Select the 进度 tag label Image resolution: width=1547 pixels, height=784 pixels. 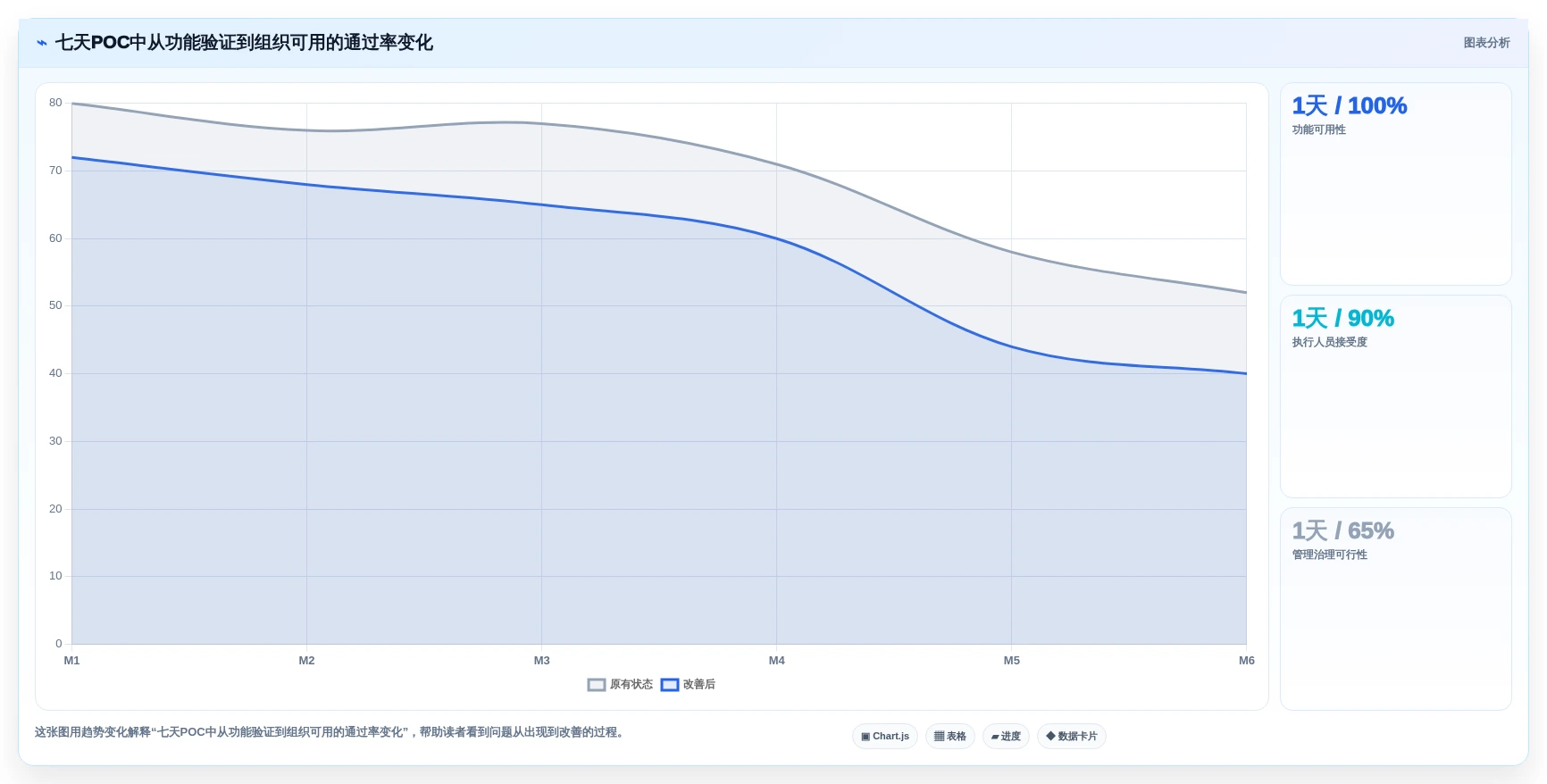[1011, 737]
